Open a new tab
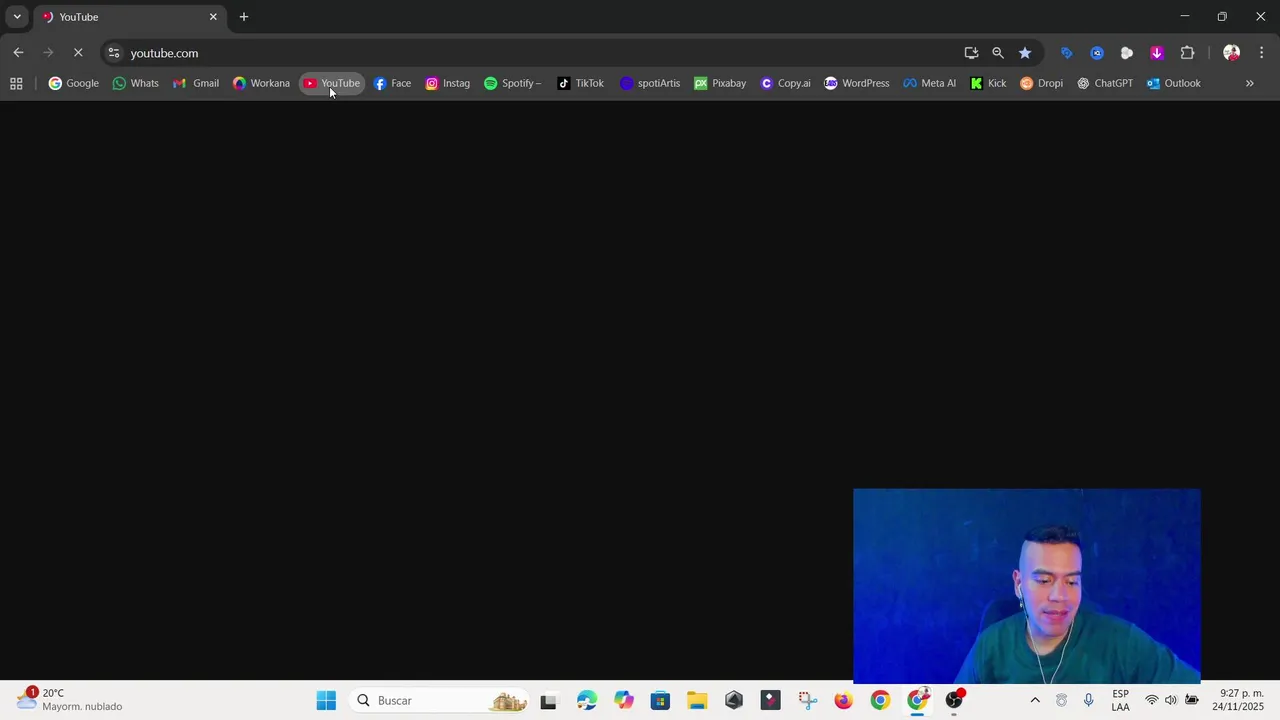This screenshot has width=1280, height=720. click(244, 17)
